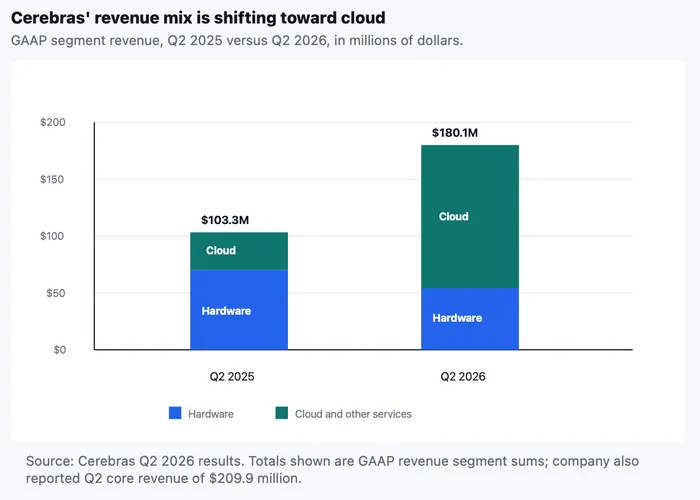
Task: Click the "$103.3M" total label
Action: tap(225, 220)
